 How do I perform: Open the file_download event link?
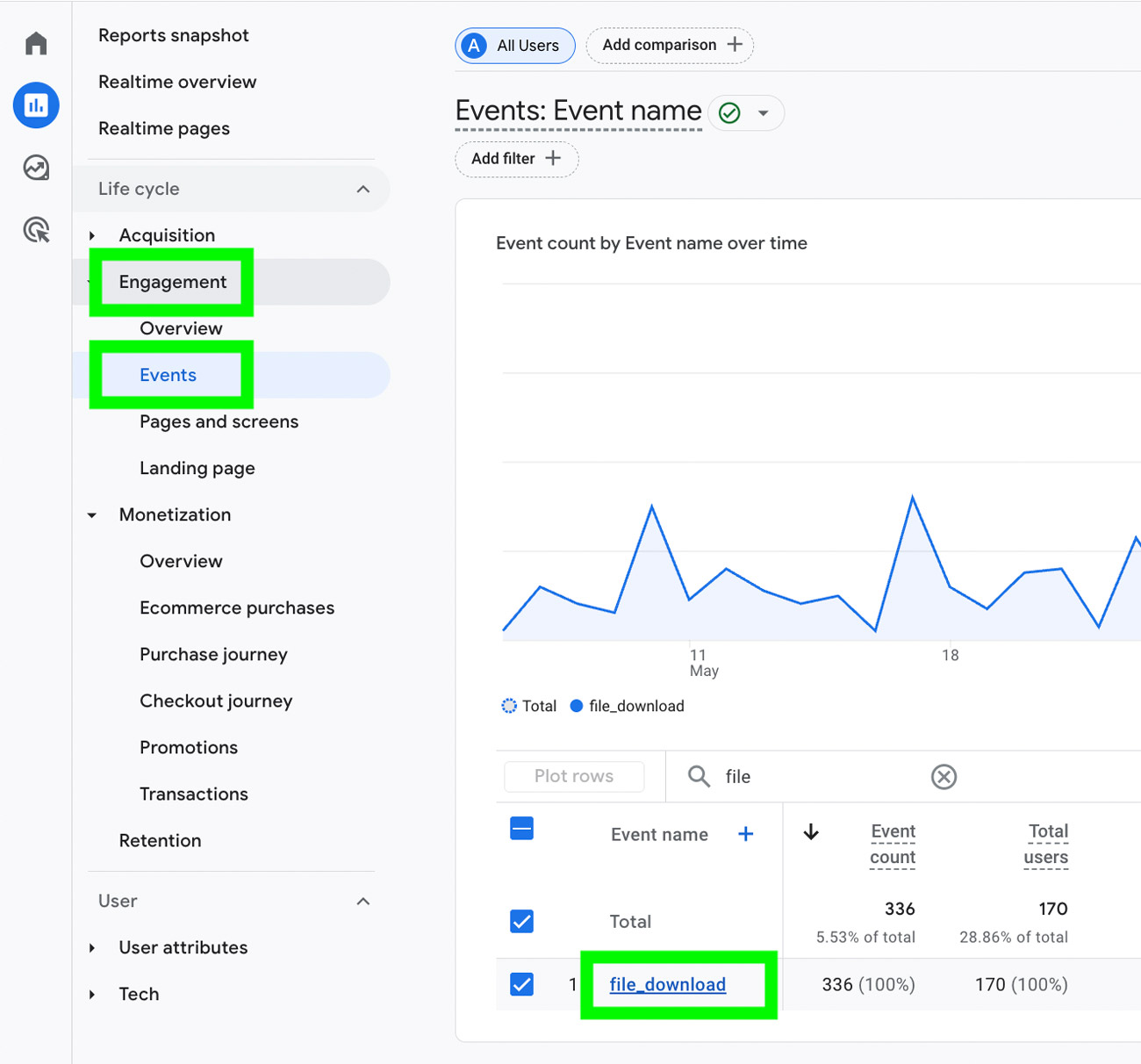667,984
